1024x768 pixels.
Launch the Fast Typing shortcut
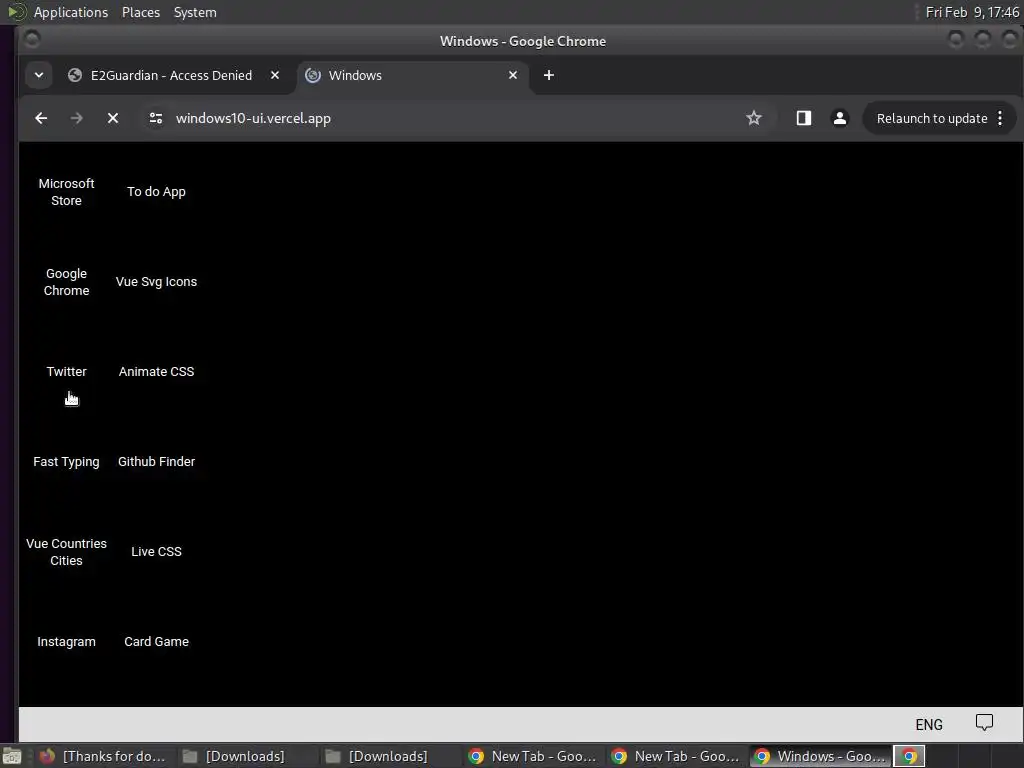(x=66, y=462)
